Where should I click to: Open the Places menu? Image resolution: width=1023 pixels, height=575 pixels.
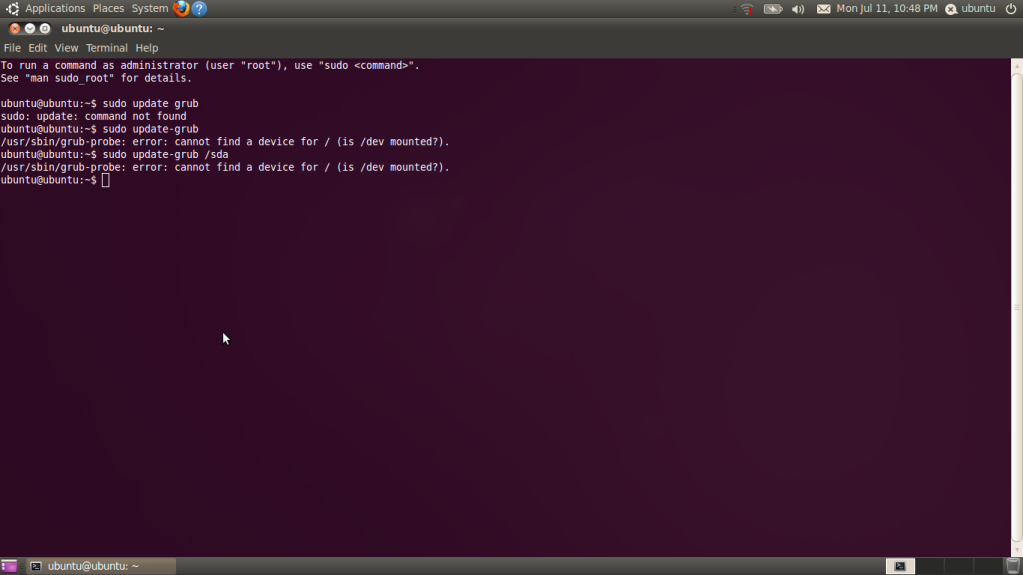point(108,8)
